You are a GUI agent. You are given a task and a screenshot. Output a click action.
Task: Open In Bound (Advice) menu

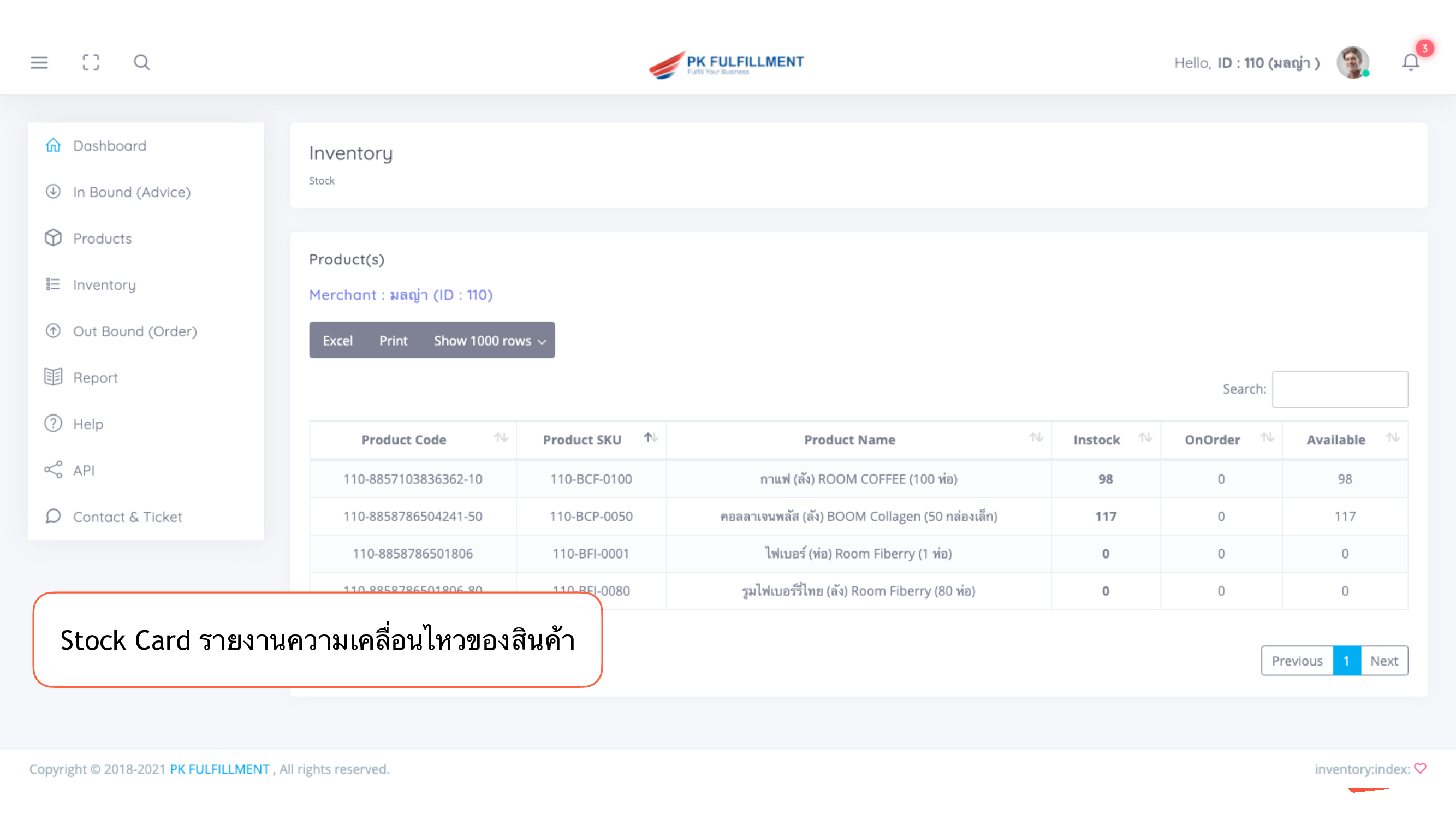point(131,192)
